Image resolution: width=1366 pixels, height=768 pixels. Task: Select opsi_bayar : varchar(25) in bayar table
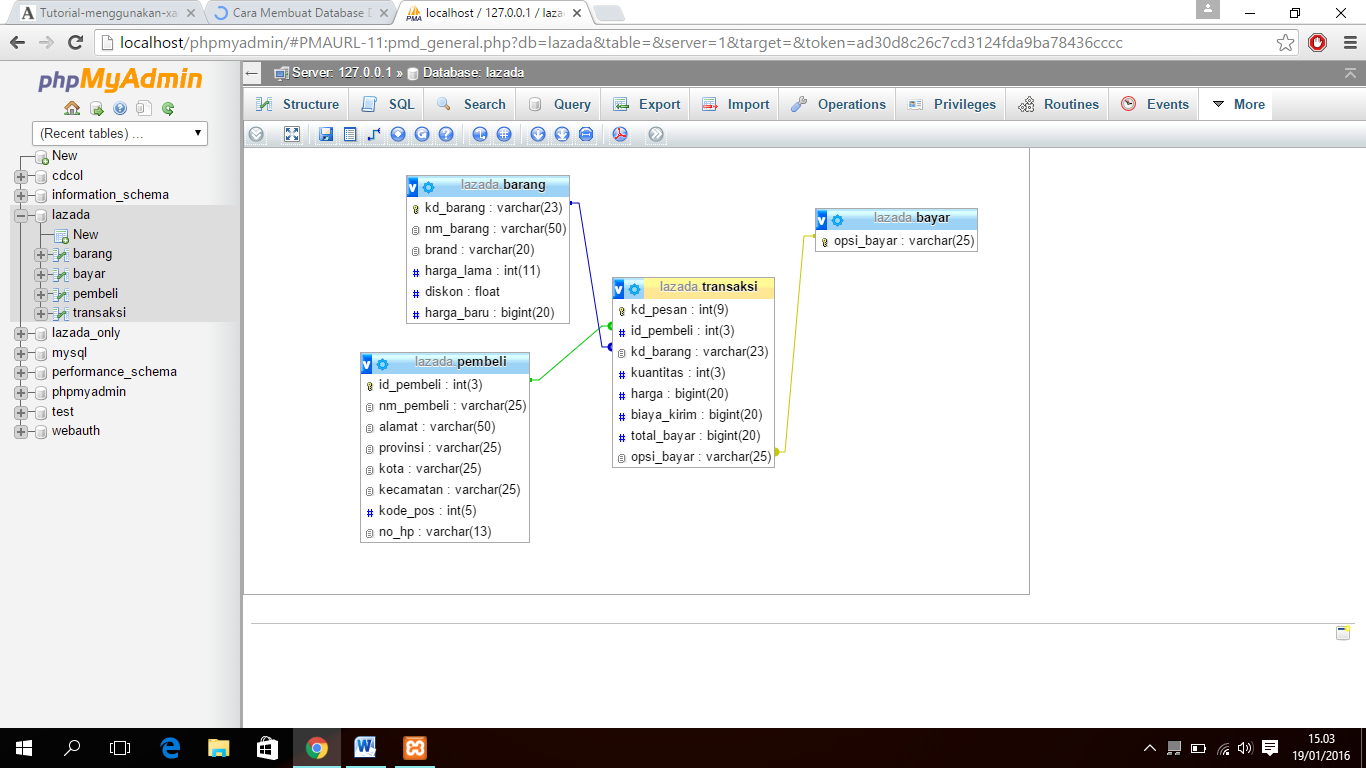(x=896, y=241)
